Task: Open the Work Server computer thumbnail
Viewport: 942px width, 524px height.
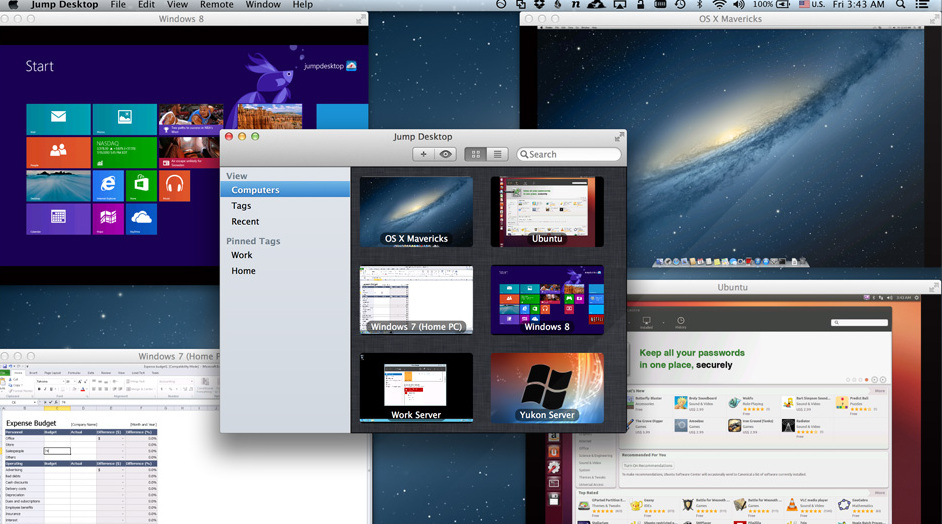Action: [x=416, y=387]
